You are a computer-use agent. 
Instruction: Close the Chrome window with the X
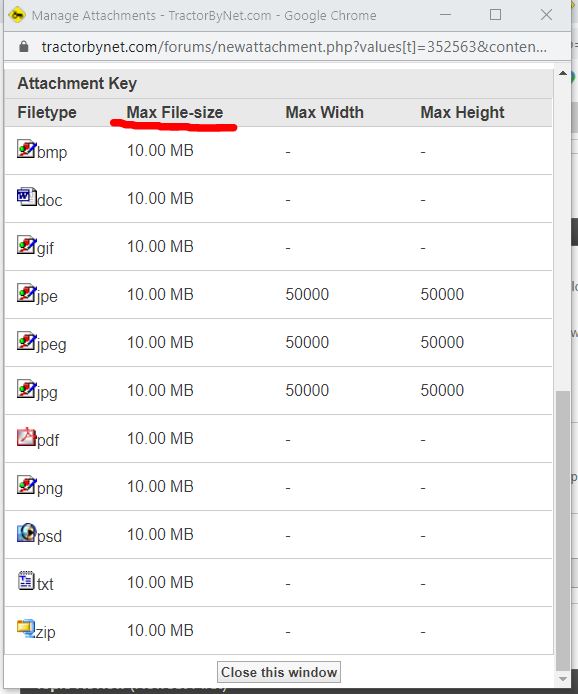(546, 15)
